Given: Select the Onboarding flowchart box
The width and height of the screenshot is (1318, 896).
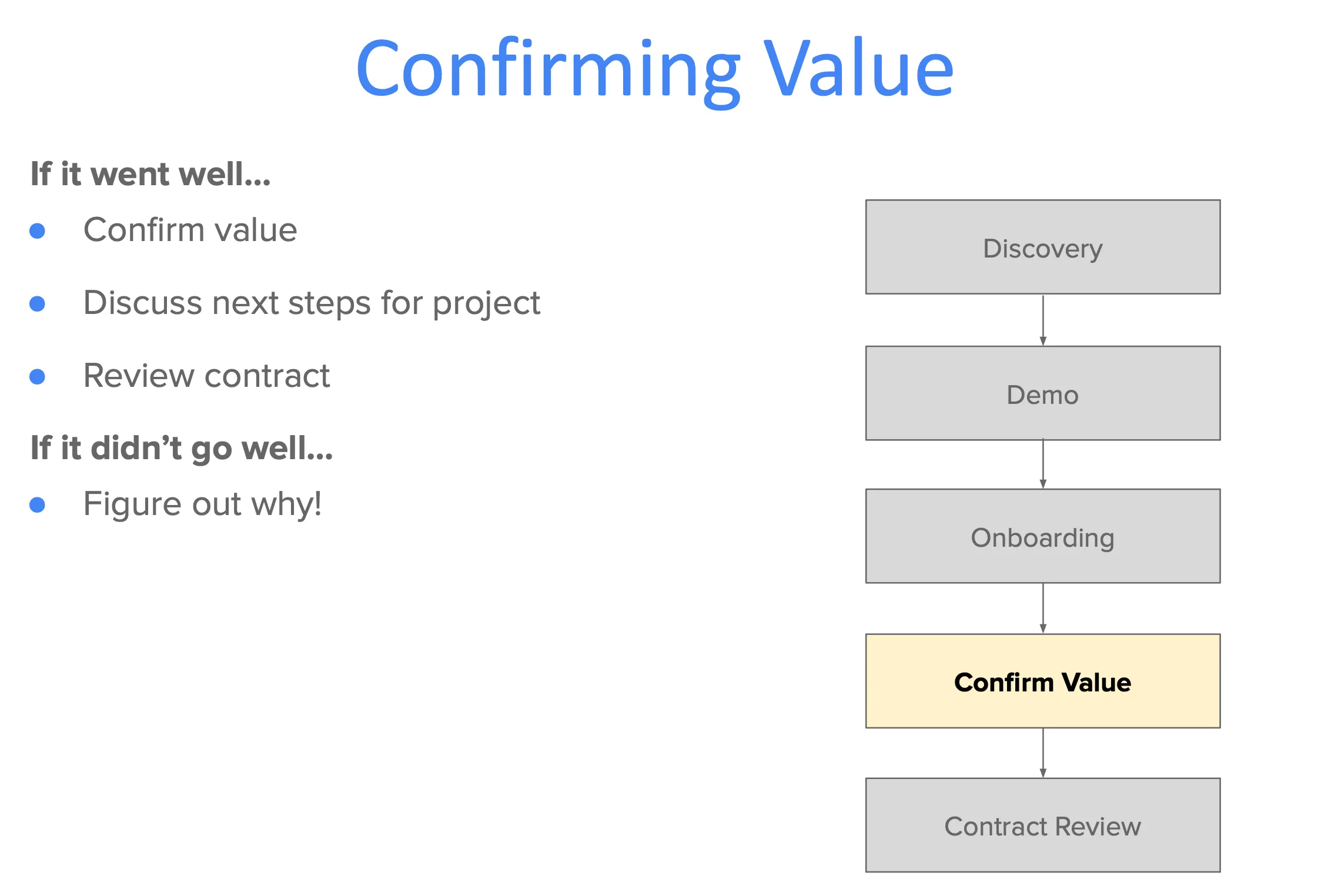Looking at the screenshot, I should [1042, 536].
